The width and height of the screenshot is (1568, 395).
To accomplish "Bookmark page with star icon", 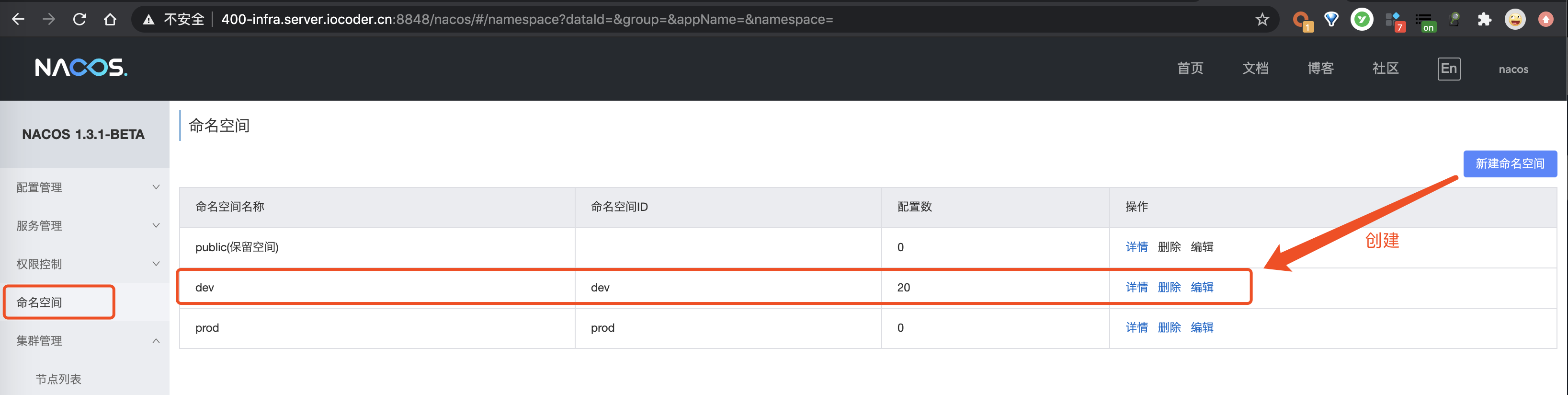I will click(x=1262, y=20).
